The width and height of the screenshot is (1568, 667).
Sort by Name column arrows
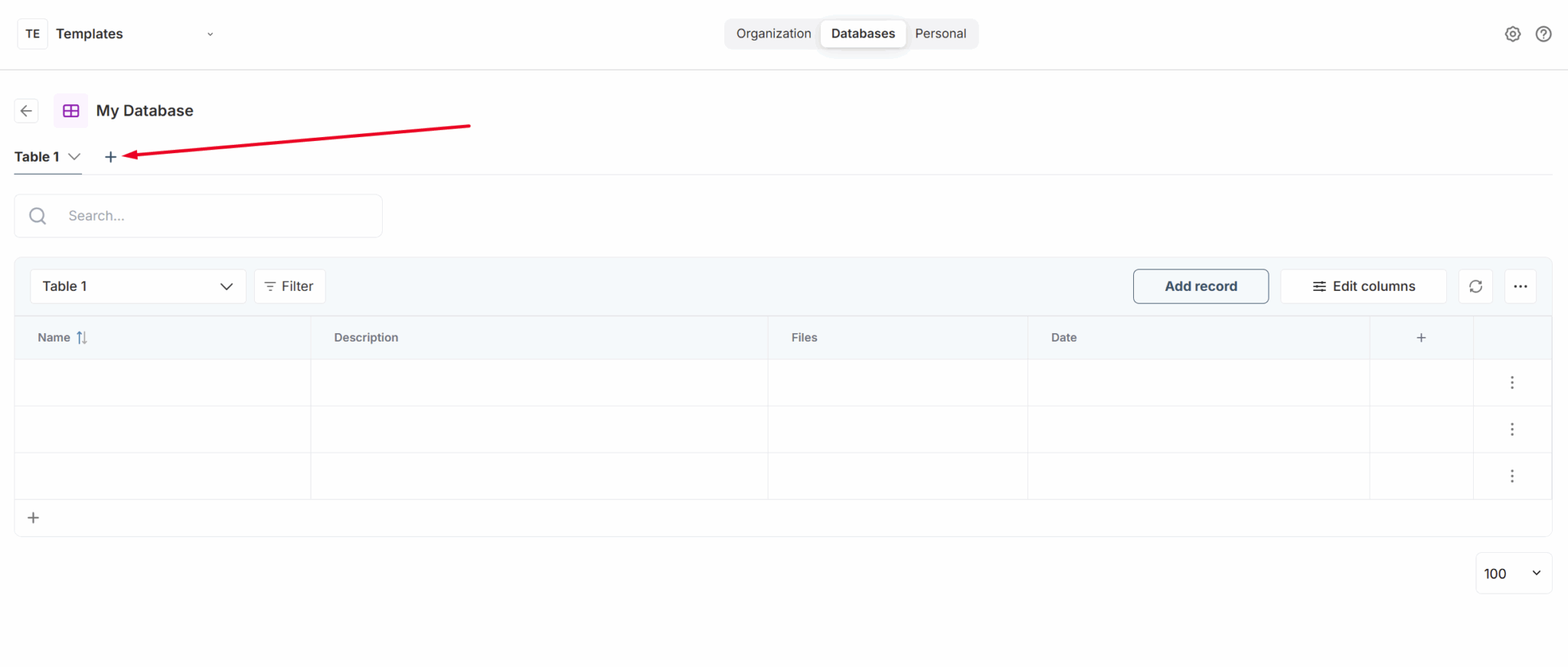(82, 338)
